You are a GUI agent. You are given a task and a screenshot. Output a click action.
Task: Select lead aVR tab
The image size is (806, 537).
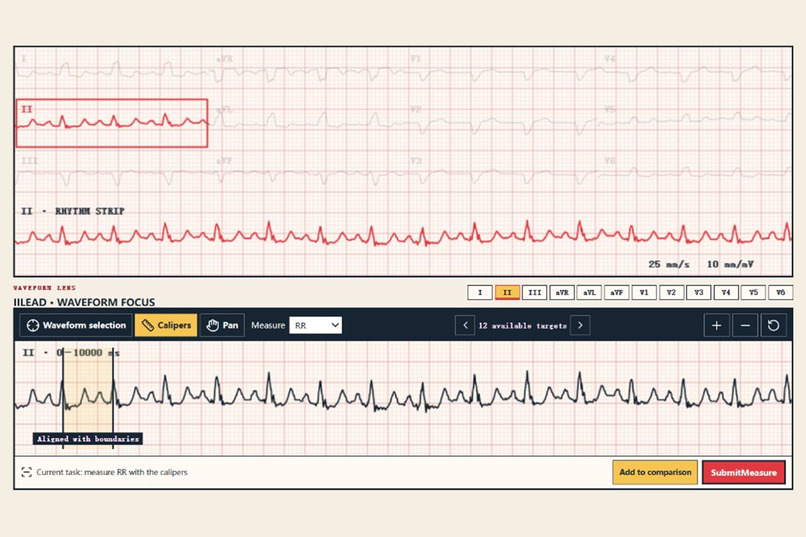pyautogui.click(x=562, y=292)
